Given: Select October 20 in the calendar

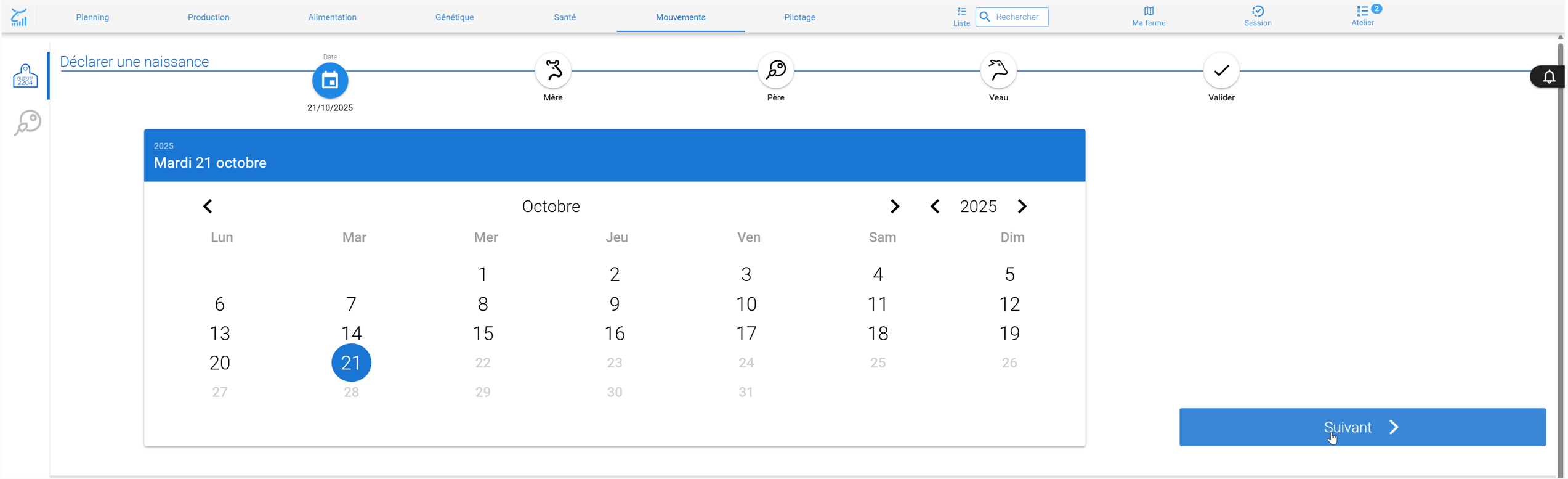Looking at the screenshot, I should pyautogui.click(x=220, y=364).
